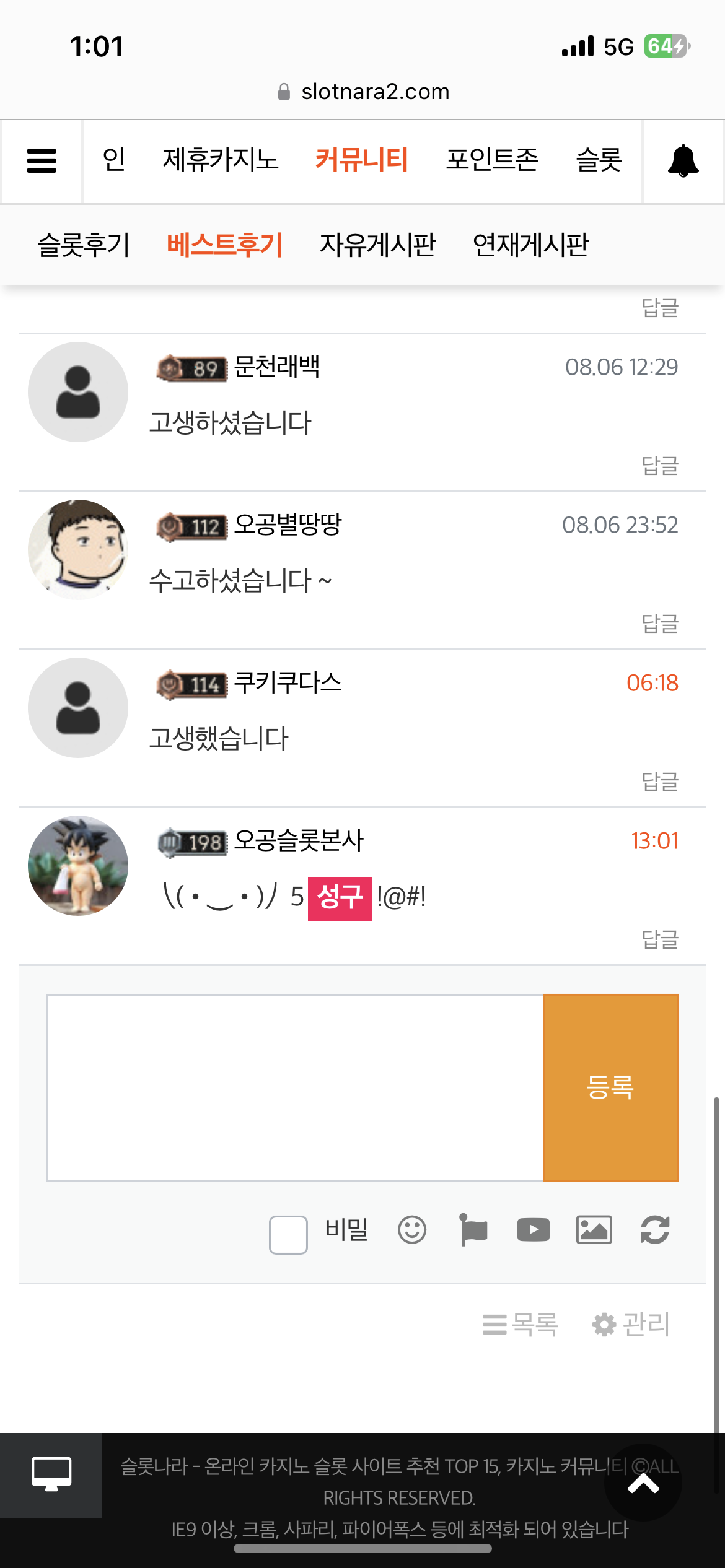Open notifications bell icon

point(683,161)
